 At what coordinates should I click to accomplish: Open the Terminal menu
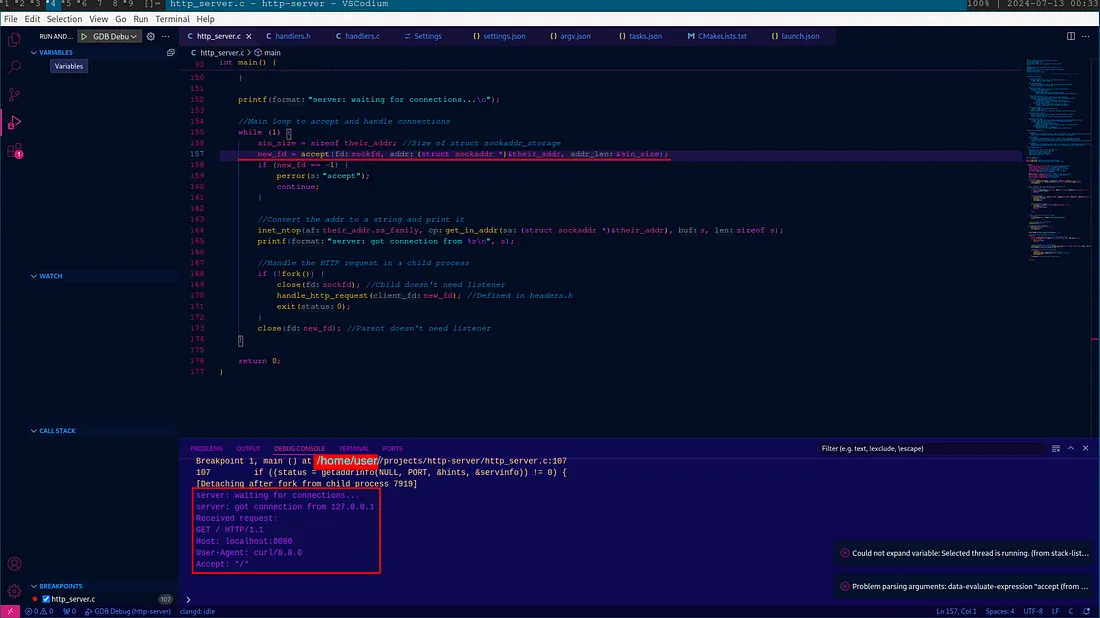[x=172, y=19]
